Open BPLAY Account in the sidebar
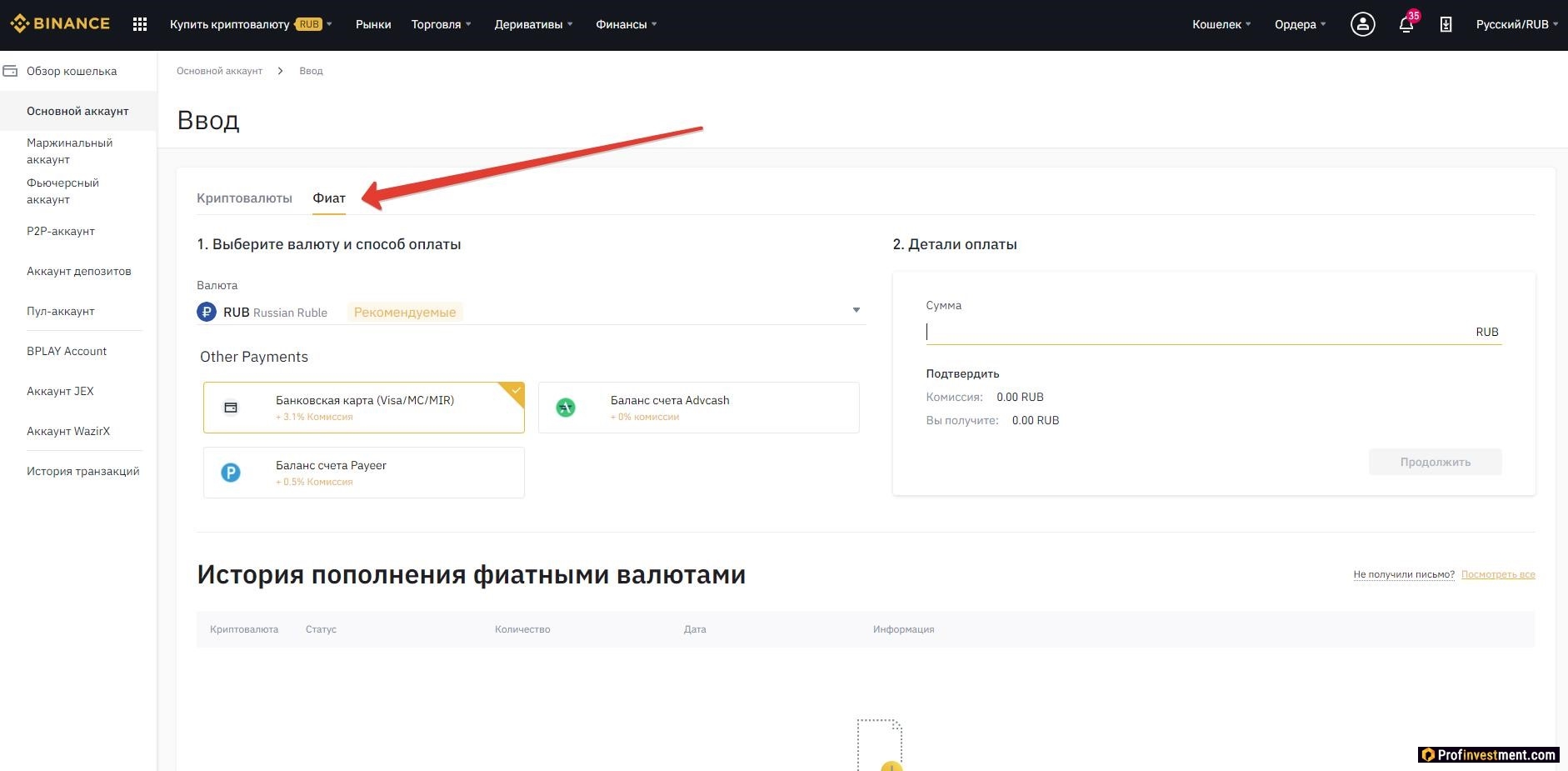The height and width of the screenshot is (771, 1568). [67, 351]
